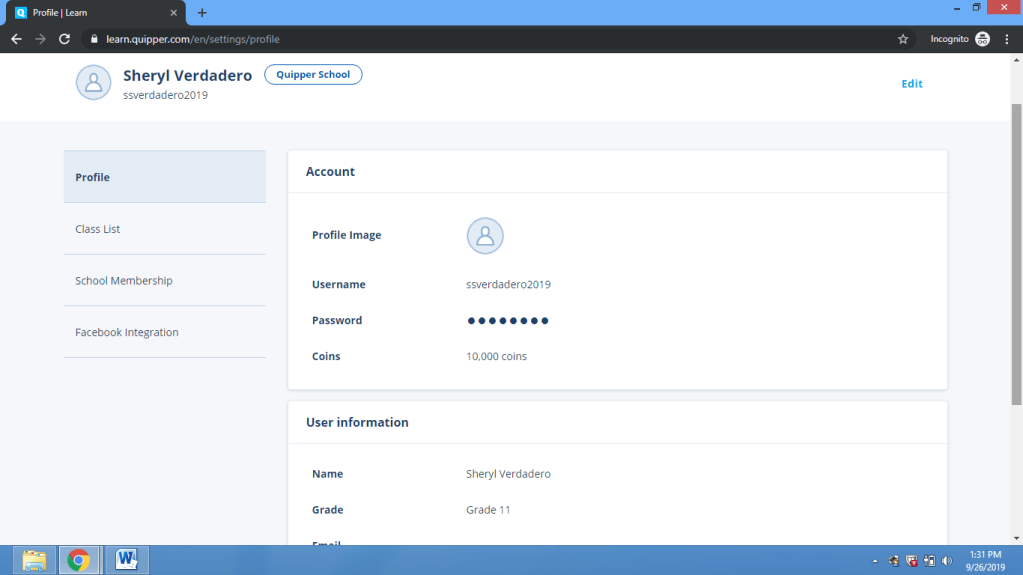Click the volume icon in system tray
1023x575 pixels.
[x=946, y=561]
